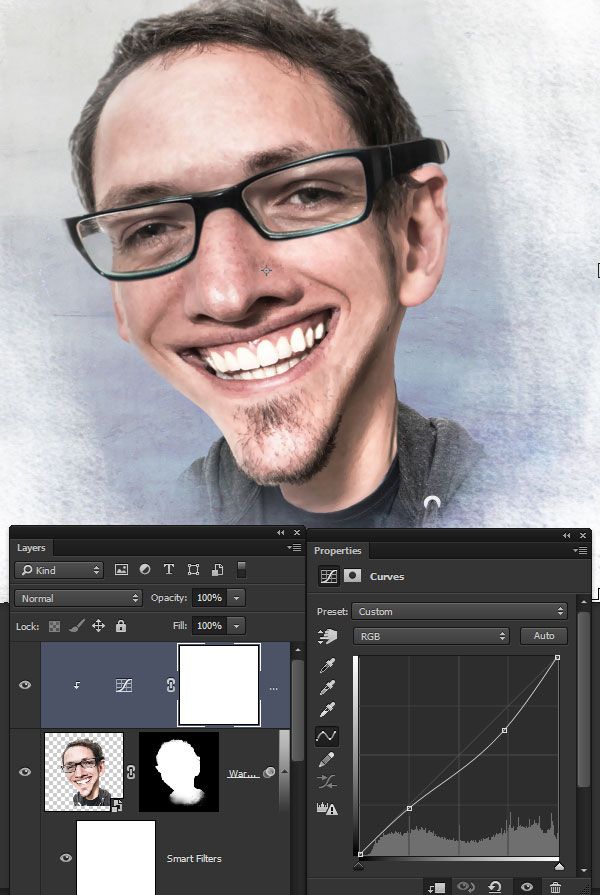Pick the black point eyedropper
This screenshot has width=600, height=895.
tap(327, 666)
